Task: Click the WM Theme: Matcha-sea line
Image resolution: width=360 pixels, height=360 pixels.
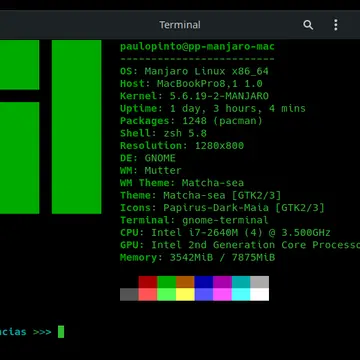Action: click(182, 183)
